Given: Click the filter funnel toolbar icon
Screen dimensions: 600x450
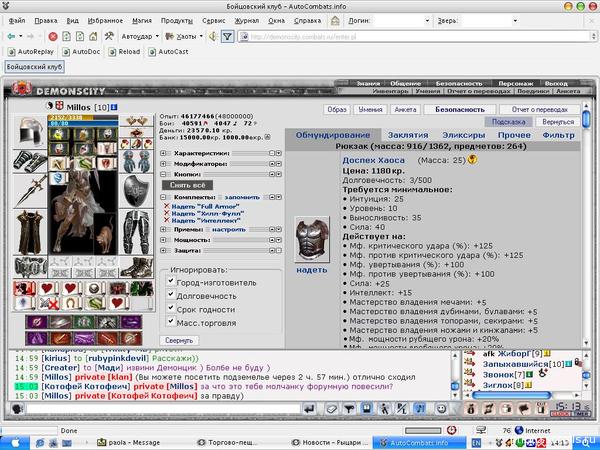Looking at the screenshot, I should pos(227,36).
